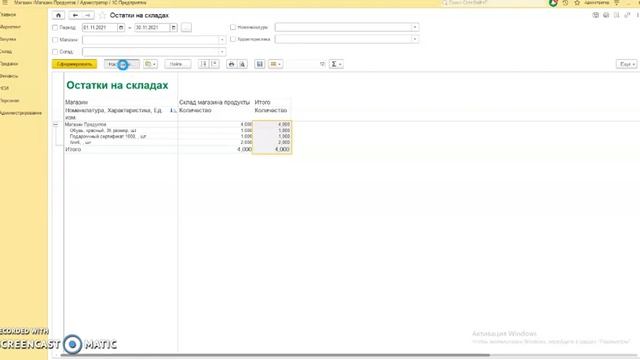Click the Склад магазина продукты column header
Image resolution: width=640 pixels, height=360 pixels.
coord(214,102)
